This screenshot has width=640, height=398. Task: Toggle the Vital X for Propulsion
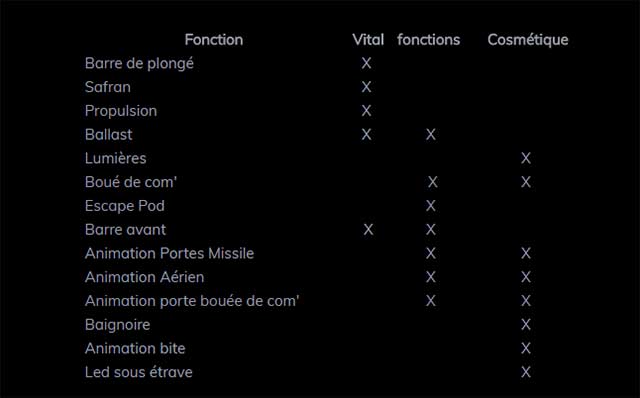pos(366,111)
